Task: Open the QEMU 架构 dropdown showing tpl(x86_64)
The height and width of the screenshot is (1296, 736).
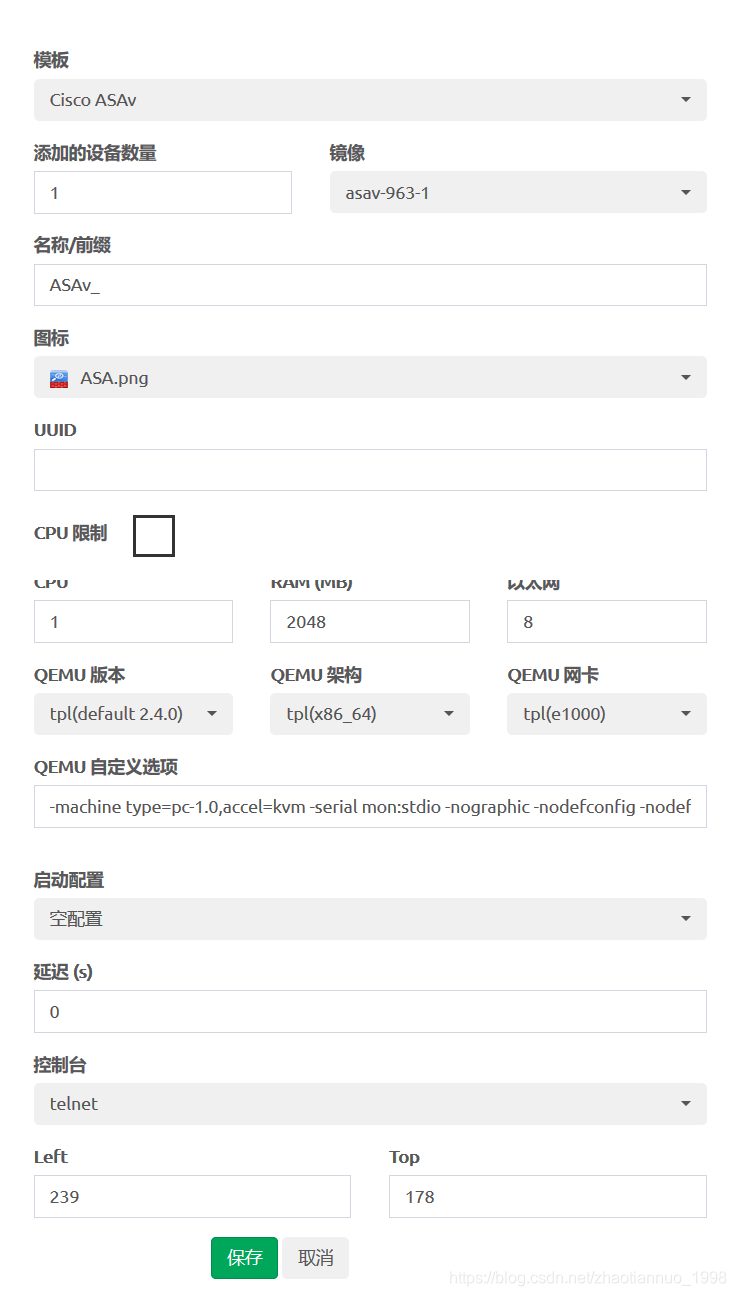Action: [x=370, y=714]
